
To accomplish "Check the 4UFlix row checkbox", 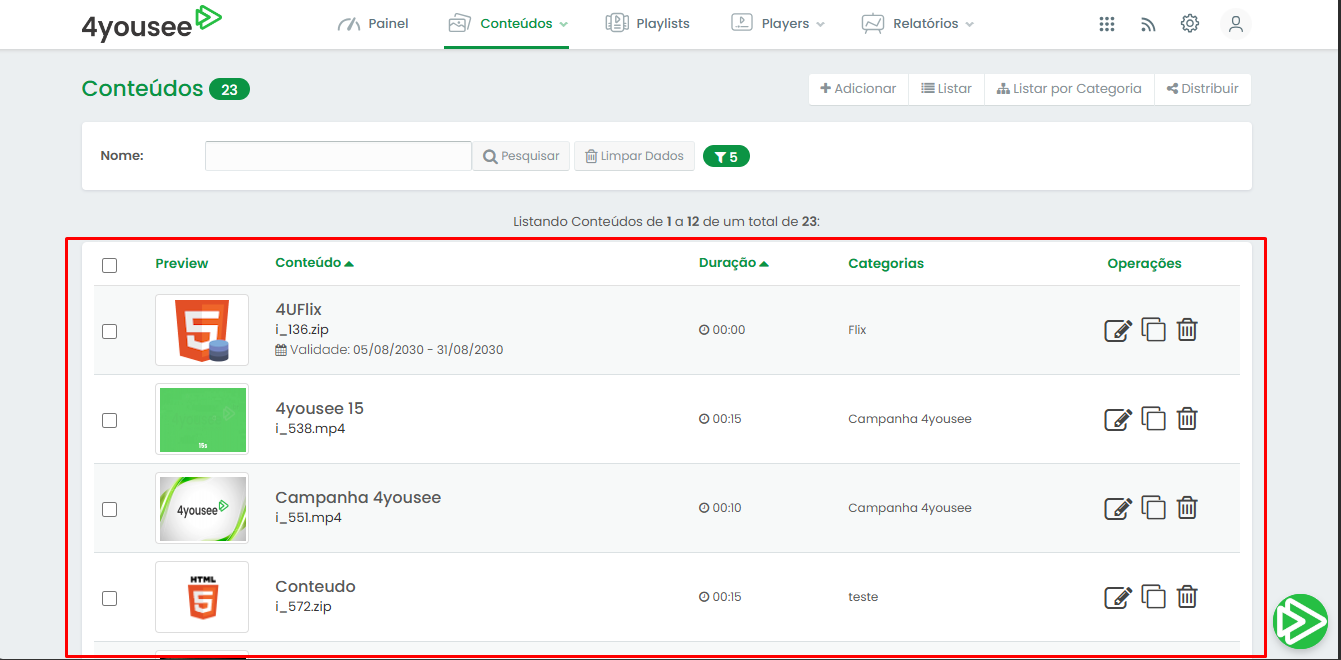I will 109,331.
